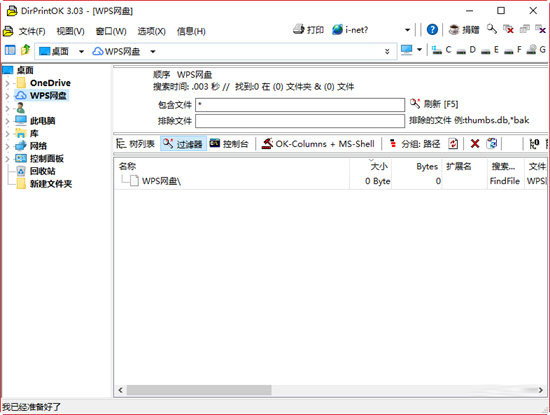The height and width of the screenshot is (415, 550).
Task: Select the WPS网盘\ row in file list
Action: [x=330, y=181]
